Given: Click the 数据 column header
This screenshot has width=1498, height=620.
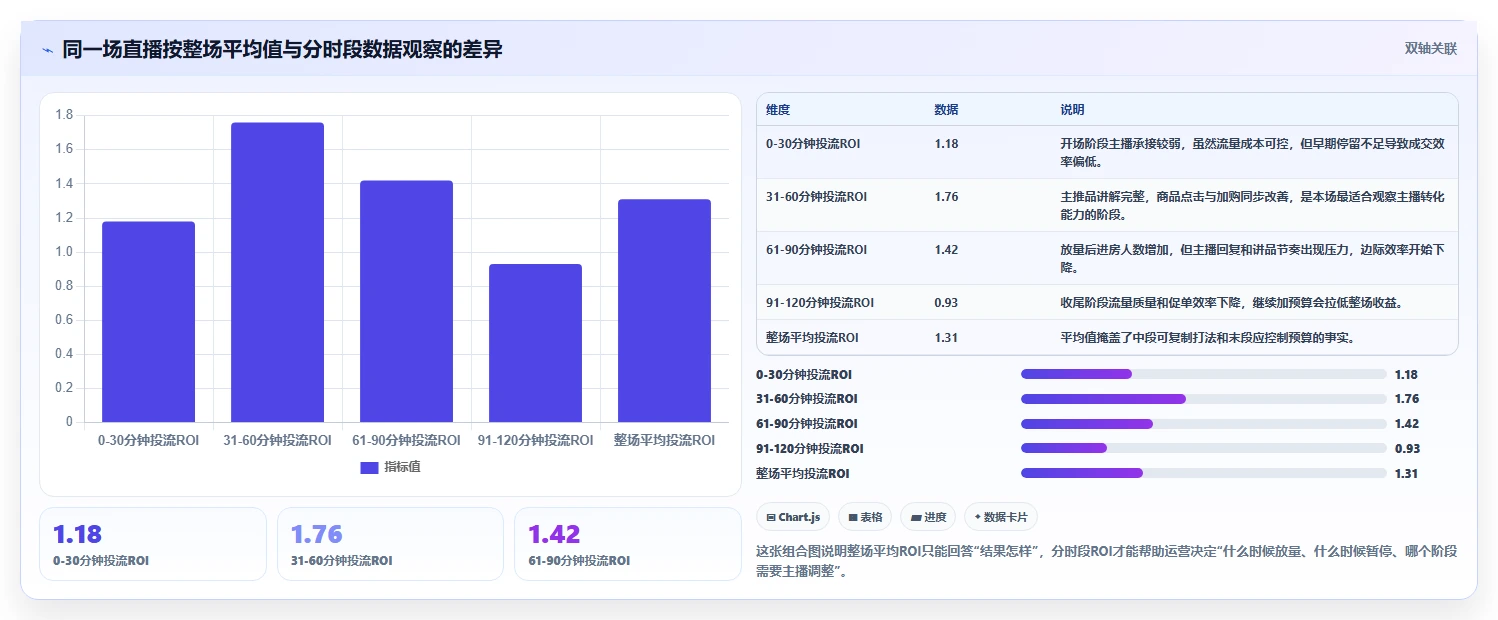Looking at the screenshot, I should coord(946,110).
